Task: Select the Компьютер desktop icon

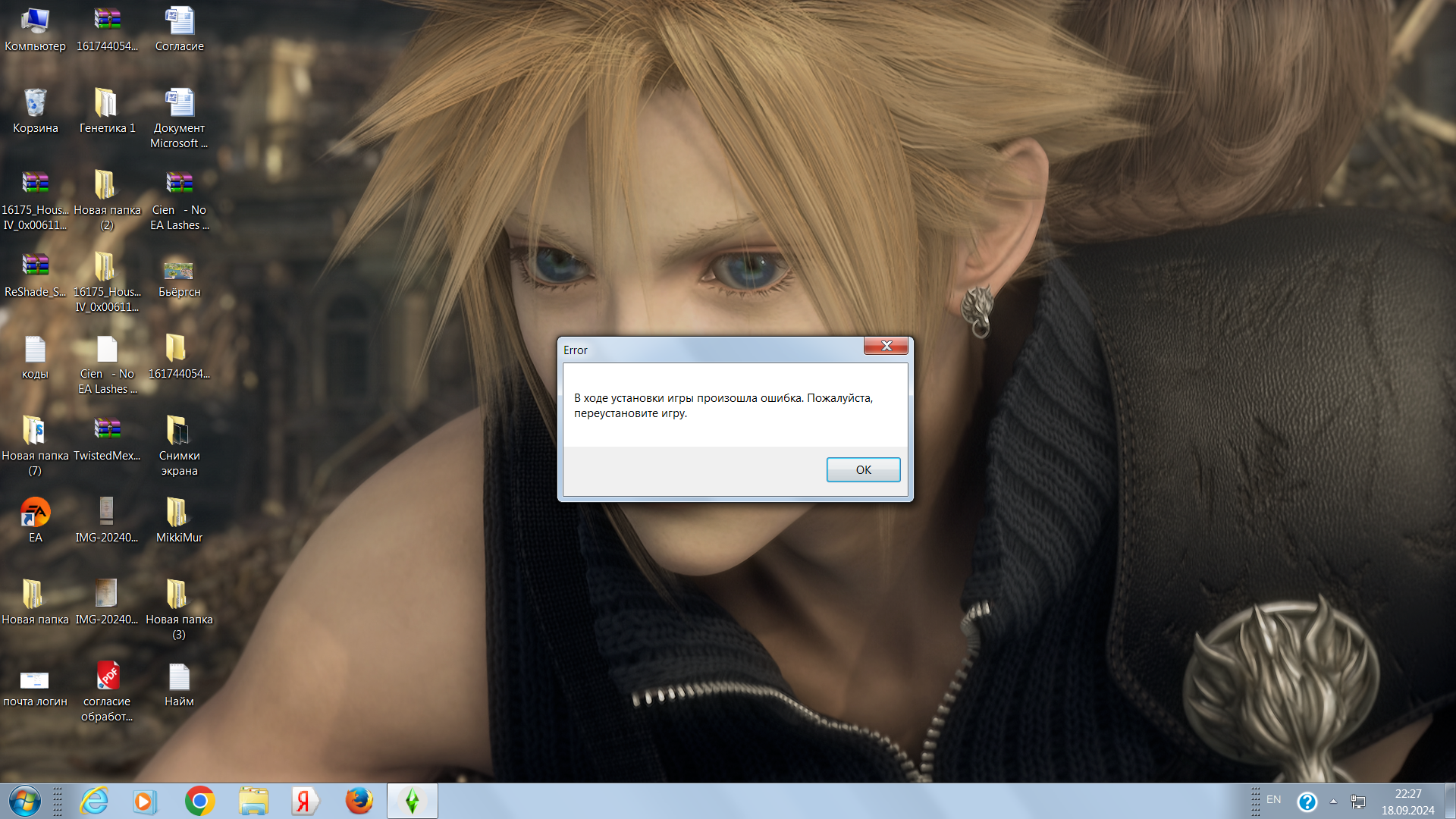Action: [35, 30]
